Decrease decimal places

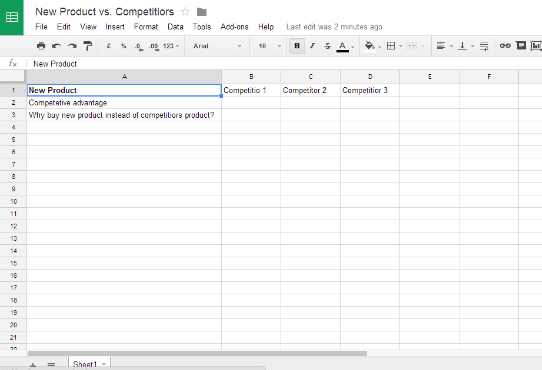click(x=139, y=46)
